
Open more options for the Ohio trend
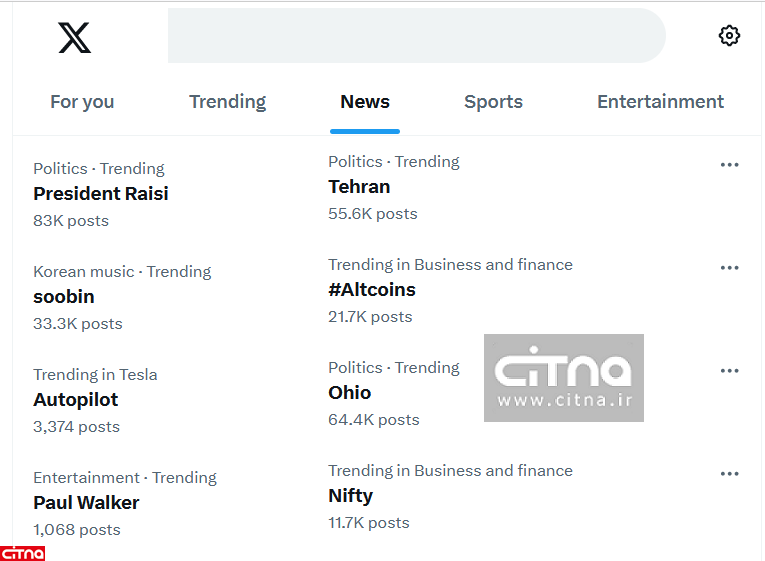(x=729, y=371)
